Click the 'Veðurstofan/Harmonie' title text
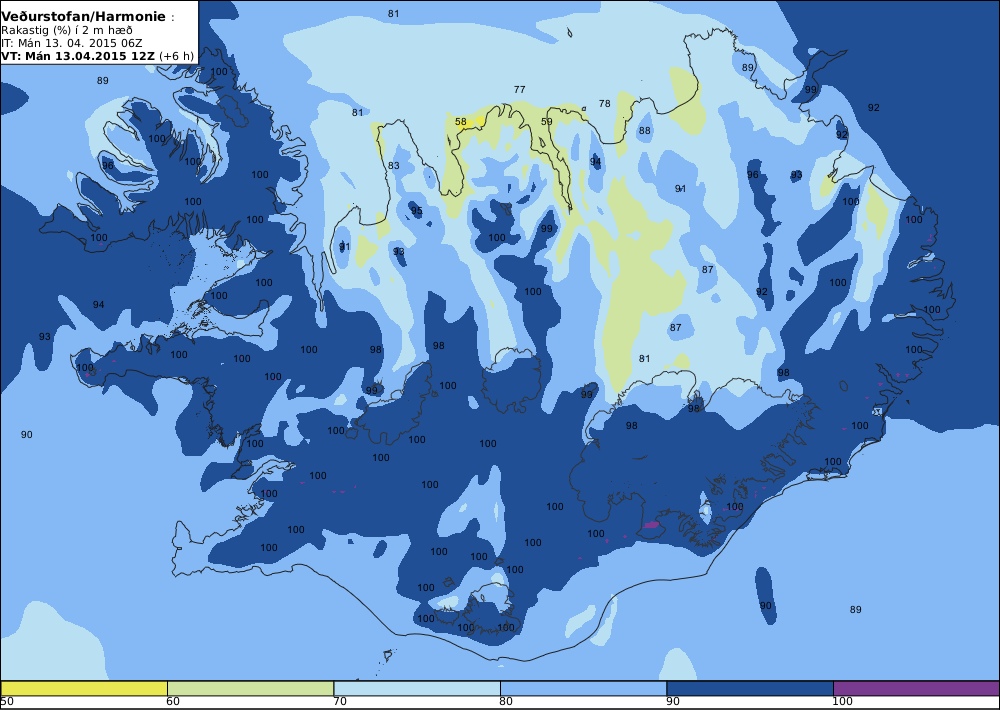The width and height of the screenshot is (1000, 710). (x=84, y=17)
